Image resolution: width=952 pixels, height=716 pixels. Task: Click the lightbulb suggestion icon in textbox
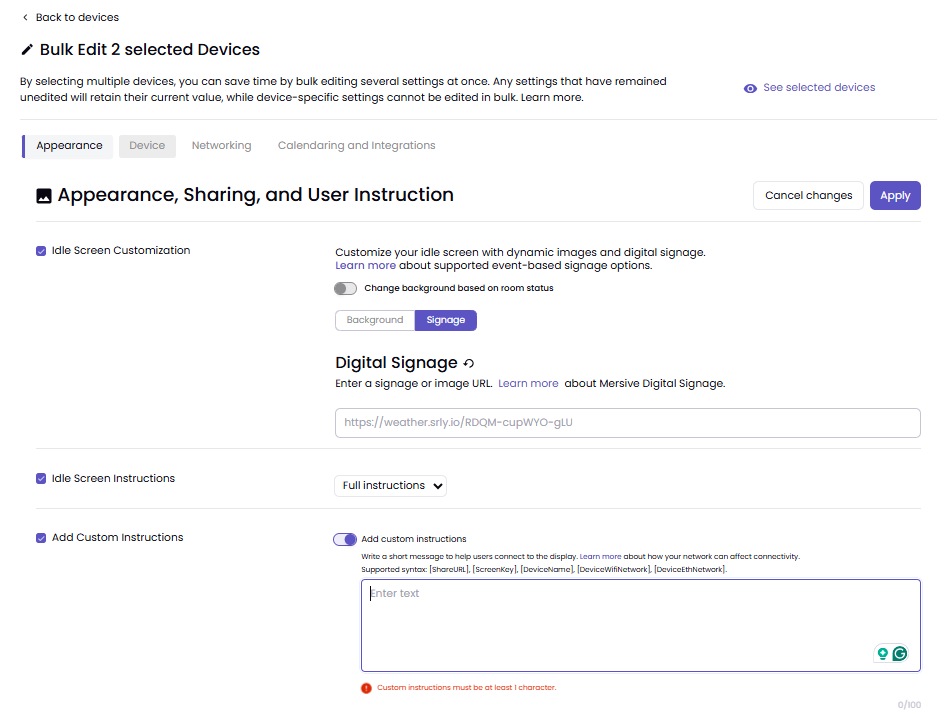(x=883, y=653)
